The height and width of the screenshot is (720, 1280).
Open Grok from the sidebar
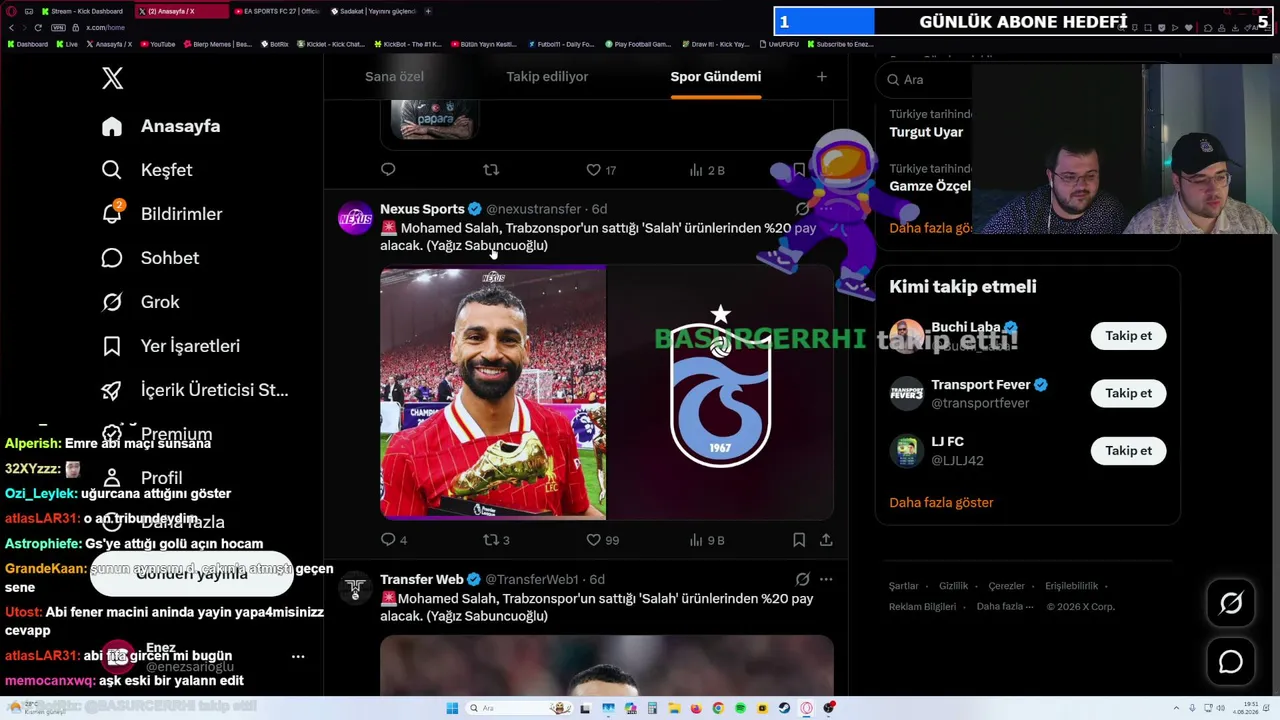point(141,302)
